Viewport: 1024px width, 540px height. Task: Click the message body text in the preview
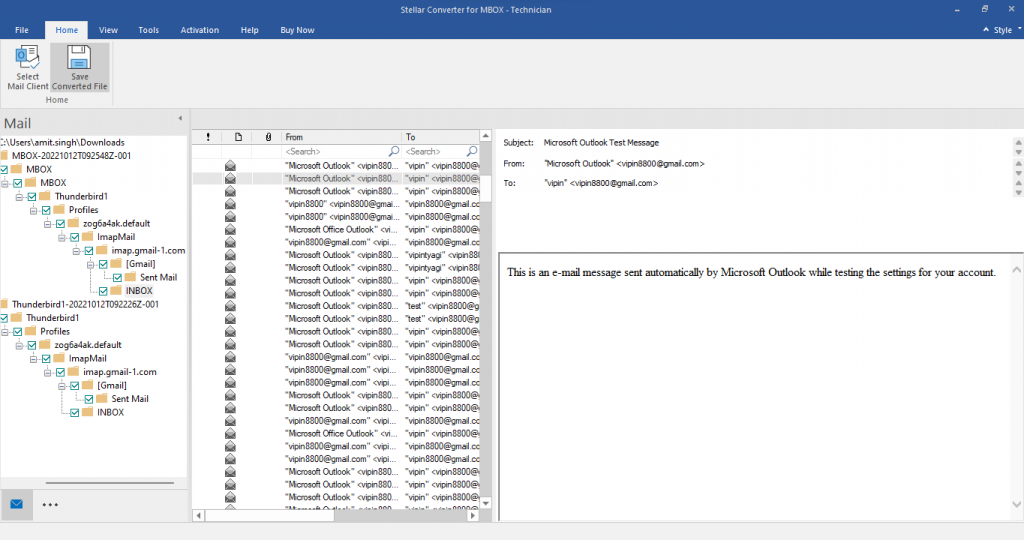tap(751, 272)
